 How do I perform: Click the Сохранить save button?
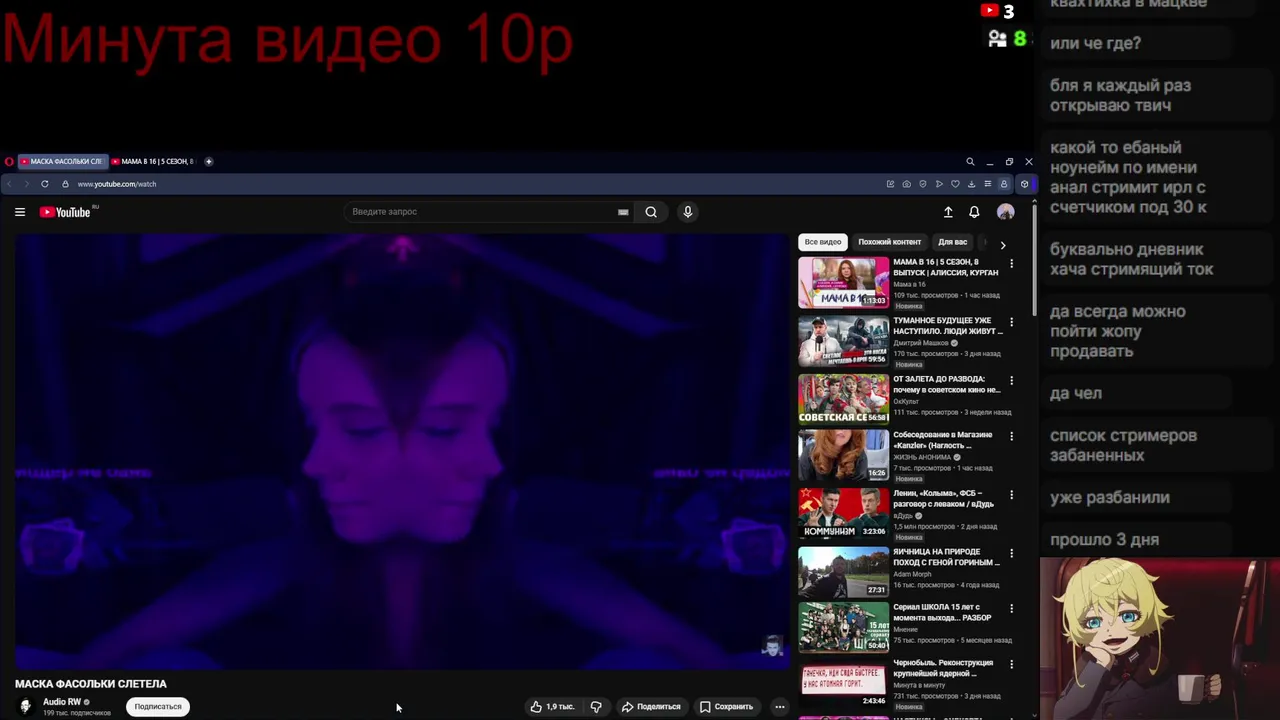(x=726, y=707)
